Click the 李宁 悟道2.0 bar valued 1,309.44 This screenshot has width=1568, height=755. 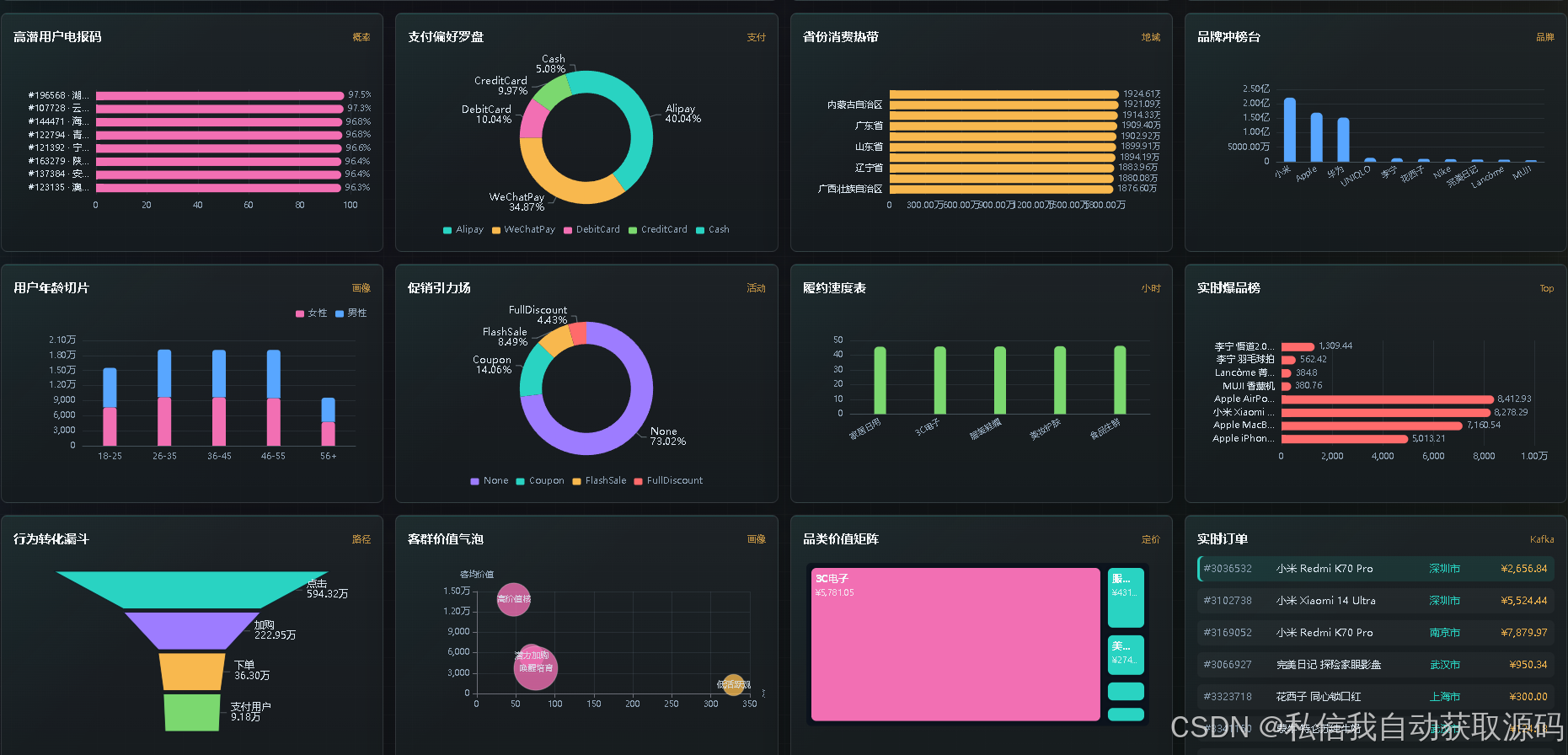(1298, 346)
